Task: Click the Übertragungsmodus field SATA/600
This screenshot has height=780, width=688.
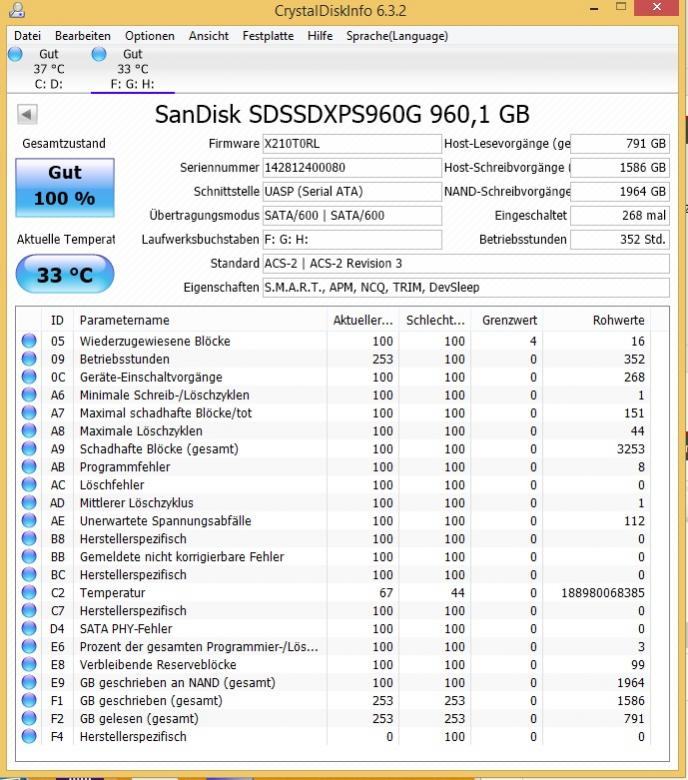Action: point(352,215)
